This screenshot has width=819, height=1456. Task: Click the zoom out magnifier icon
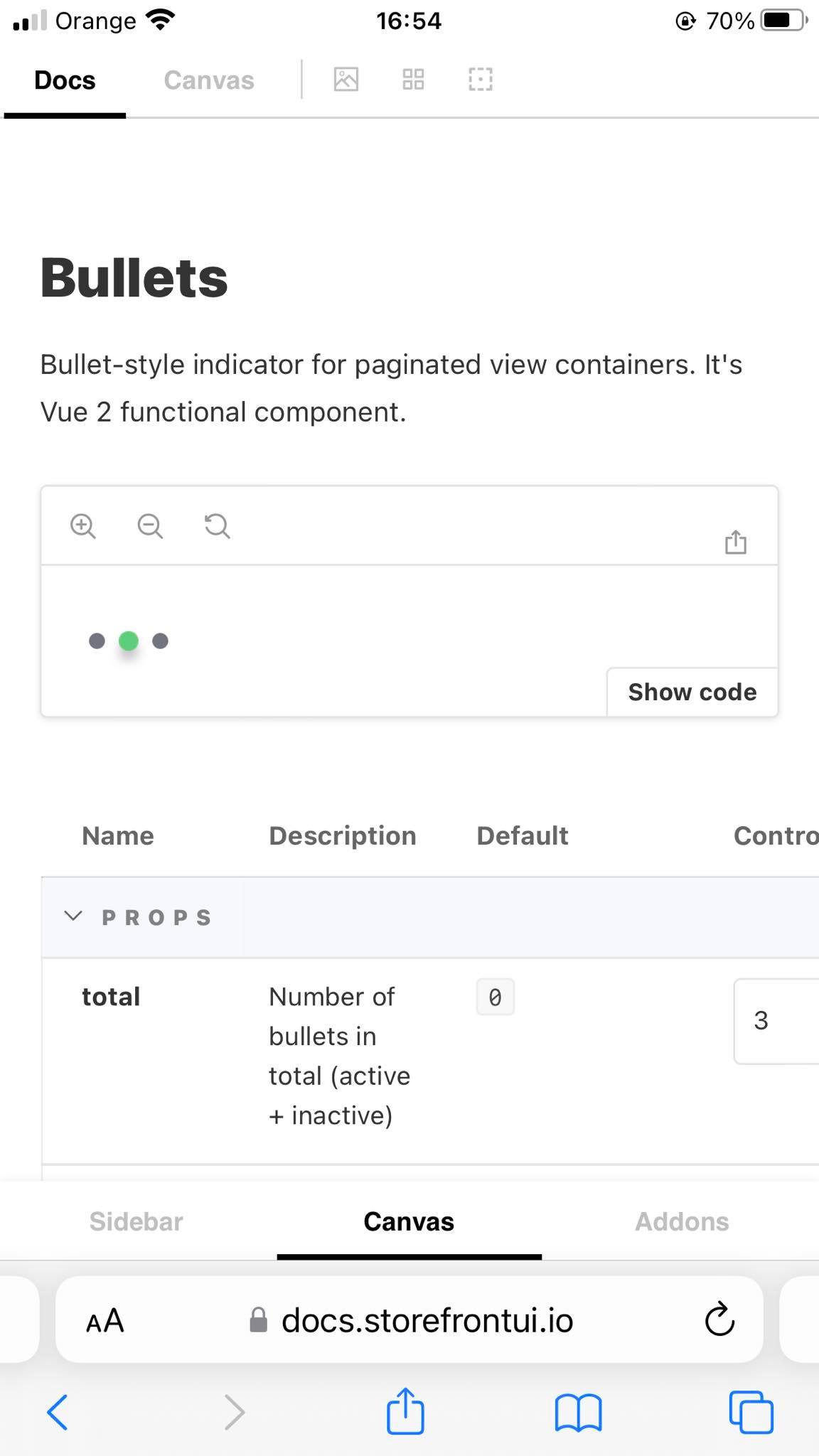point(150,526)
